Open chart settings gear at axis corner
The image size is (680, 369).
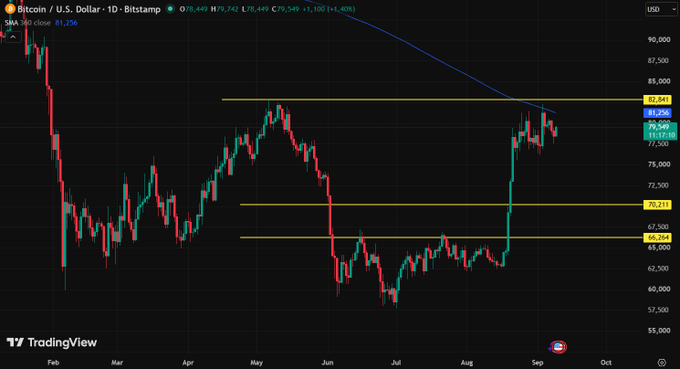[x=661, y=362]
